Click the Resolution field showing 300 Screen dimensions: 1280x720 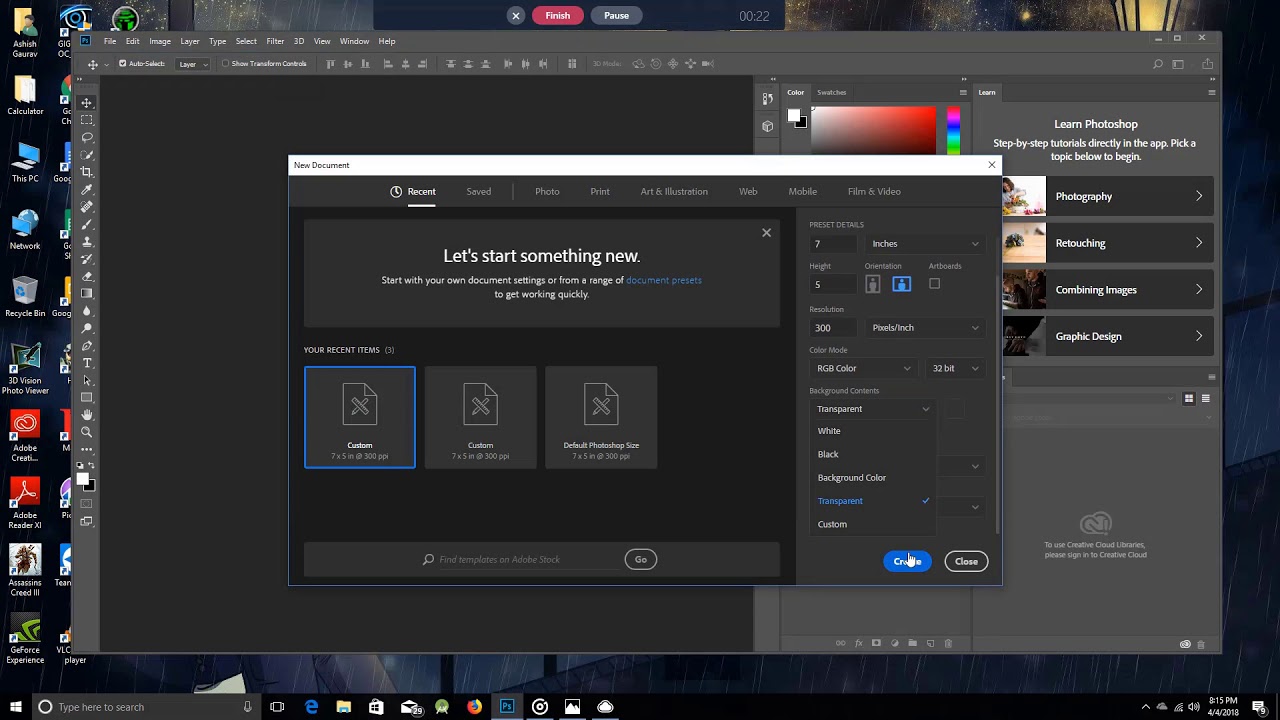click(833, 328)
